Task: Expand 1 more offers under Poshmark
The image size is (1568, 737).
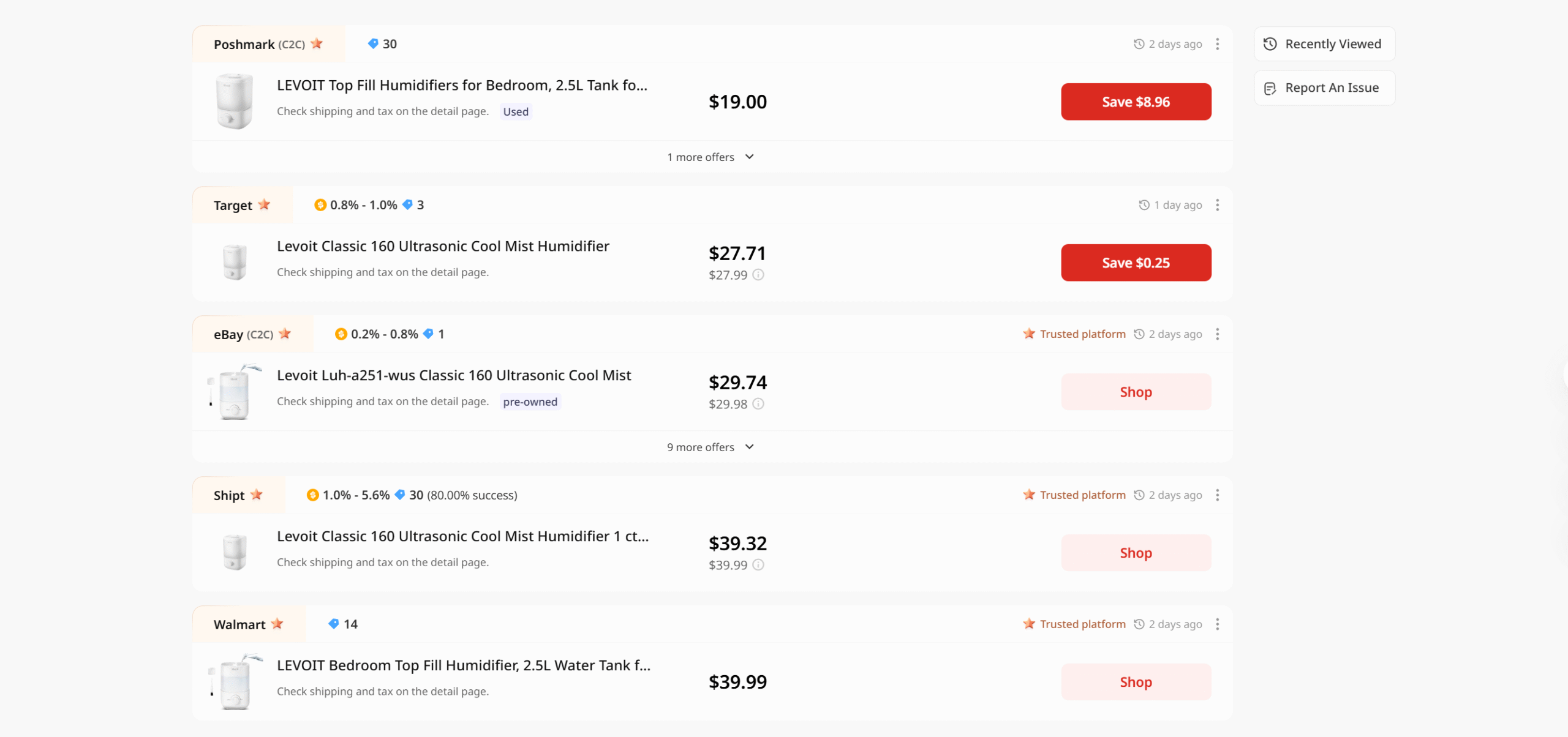Action: 710,157
